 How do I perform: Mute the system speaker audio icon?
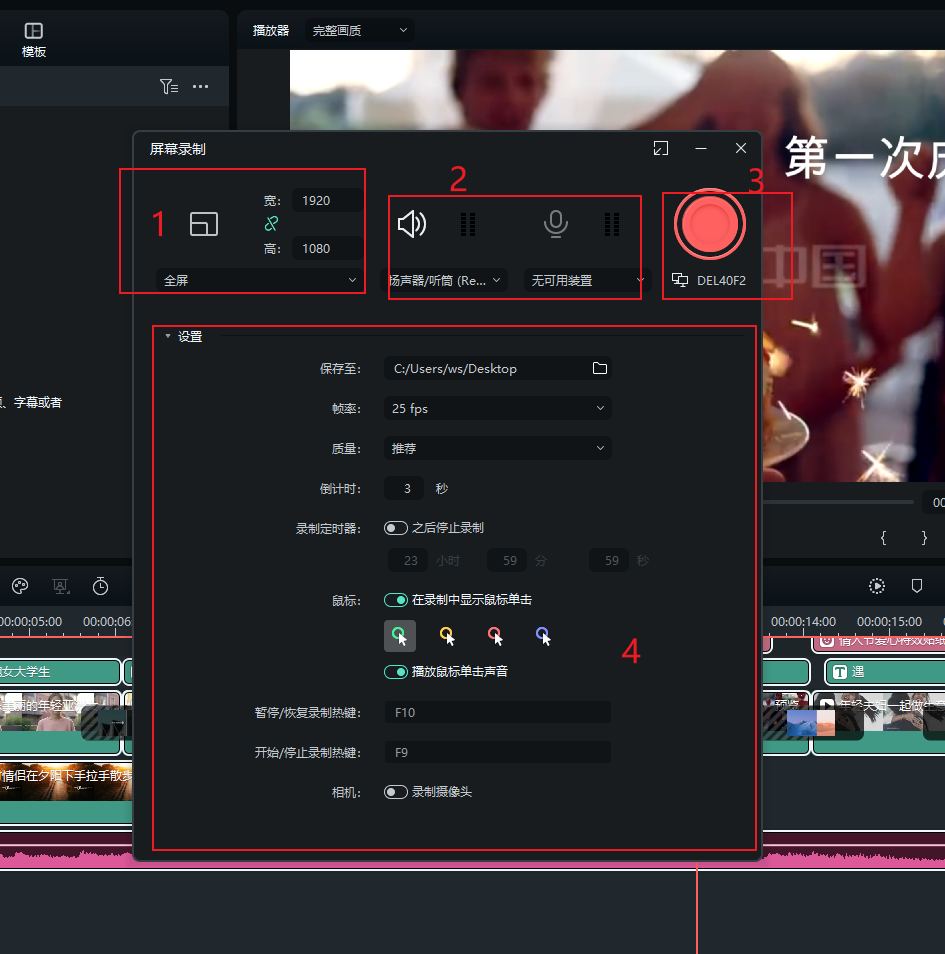click(411, 223)
